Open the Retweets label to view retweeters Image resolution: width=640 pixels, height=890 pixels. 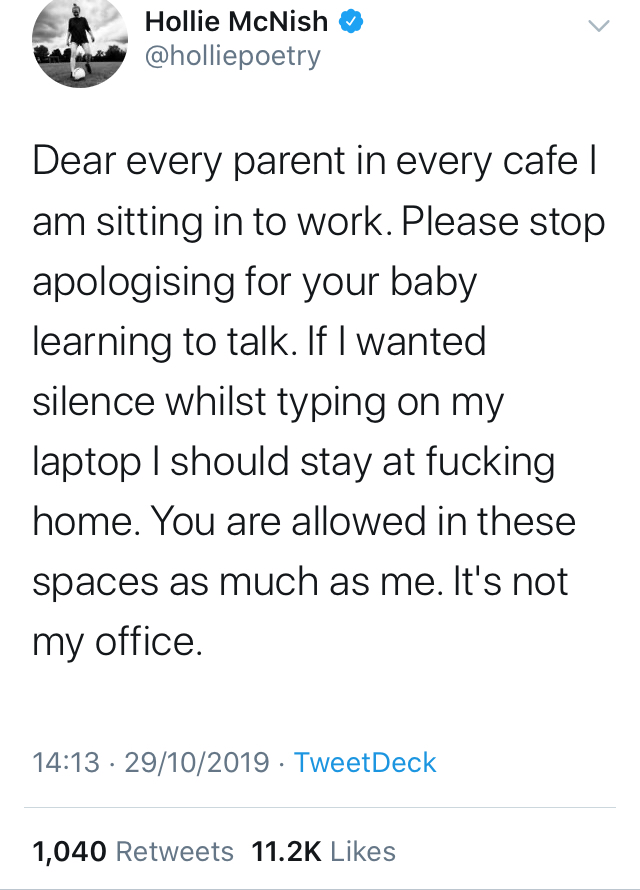(175, 851)
